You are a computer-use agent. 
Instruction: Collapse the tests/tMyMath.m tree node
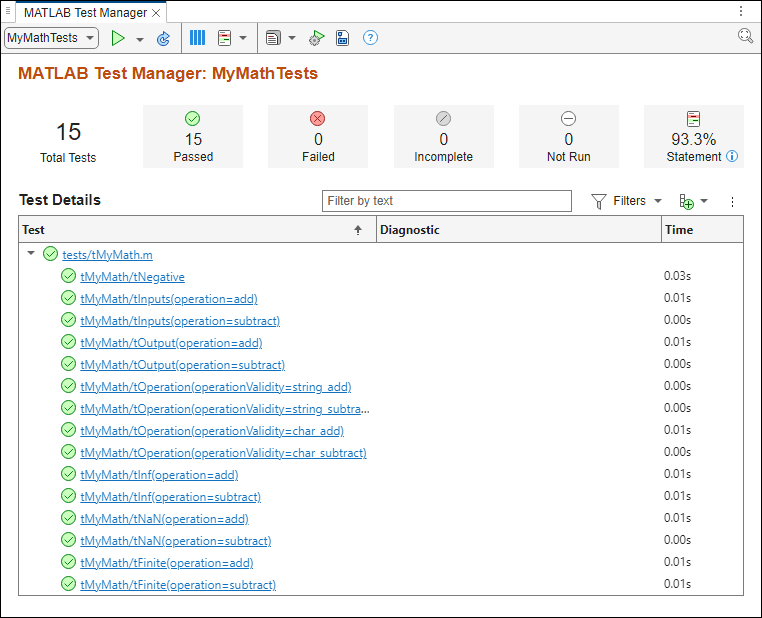(x=31, y=253)
